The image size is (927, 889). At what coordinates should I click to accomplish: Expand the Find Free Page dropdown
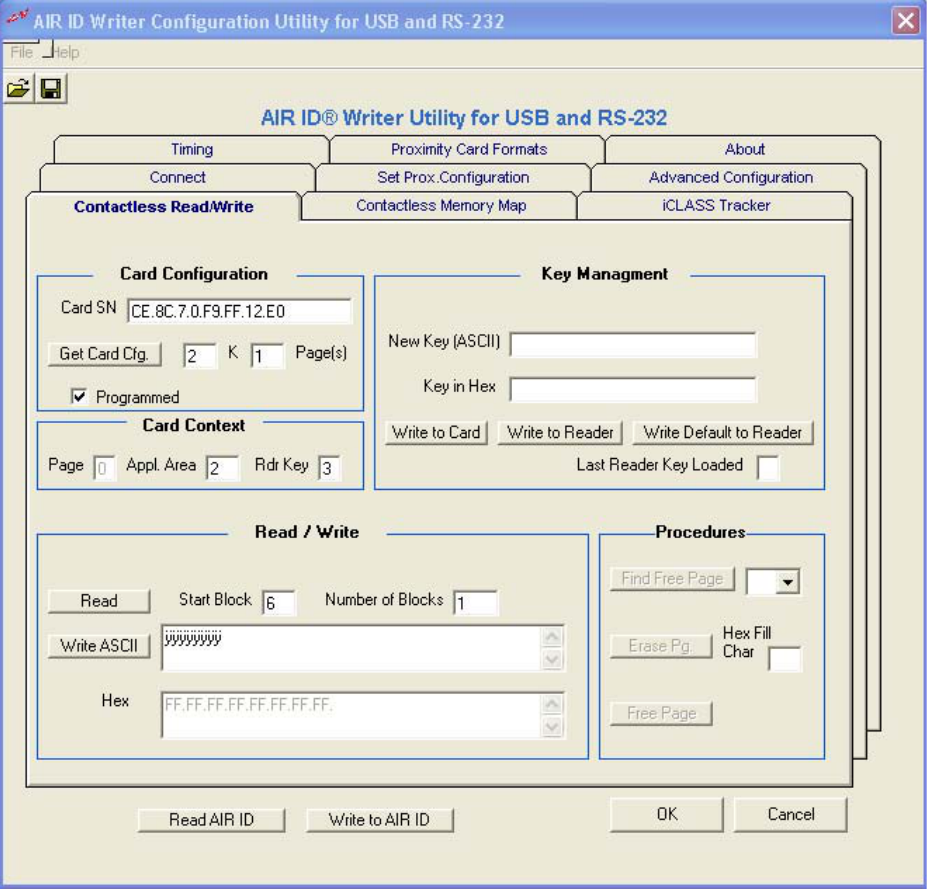pyautogui.click(x=787, y=582)
